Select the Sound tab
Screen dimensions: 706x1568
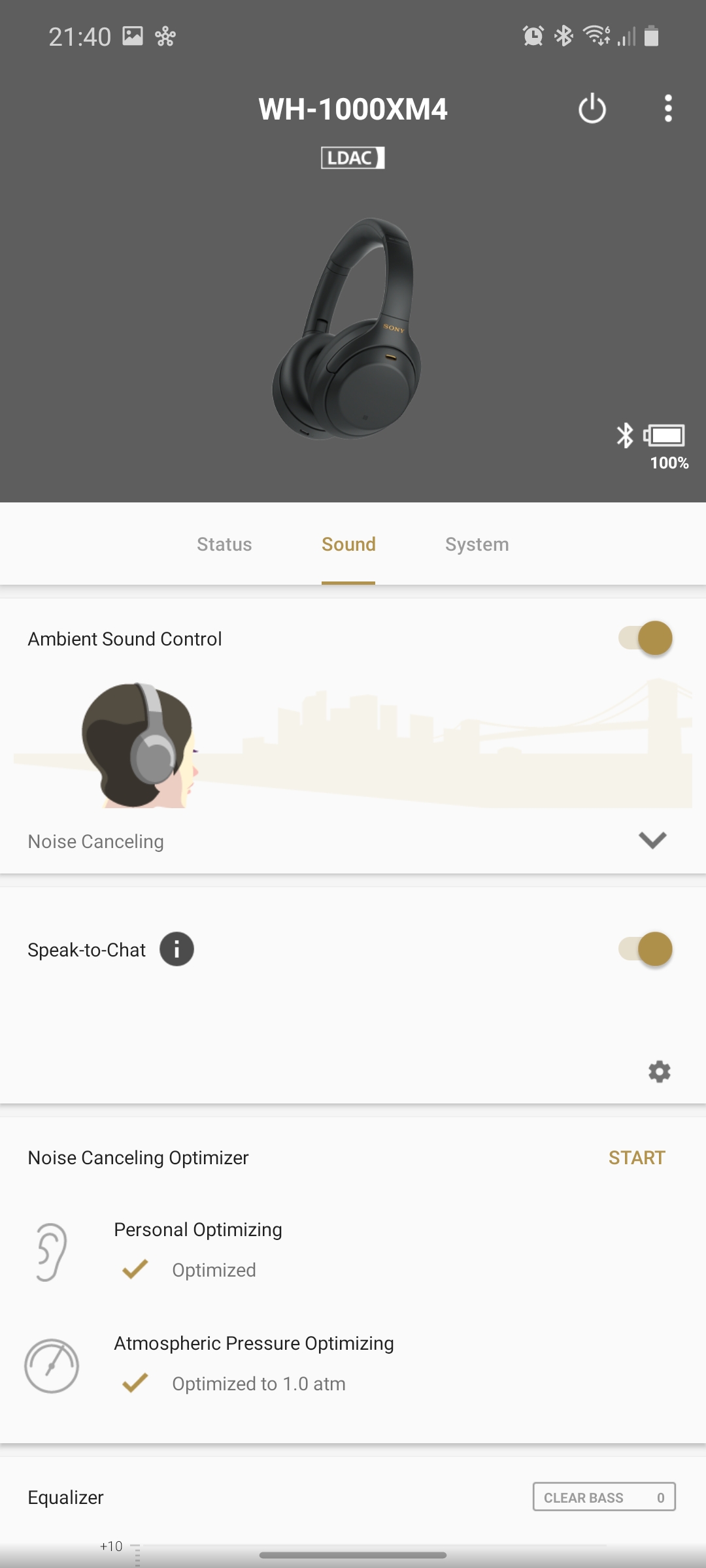click(348, 544)
